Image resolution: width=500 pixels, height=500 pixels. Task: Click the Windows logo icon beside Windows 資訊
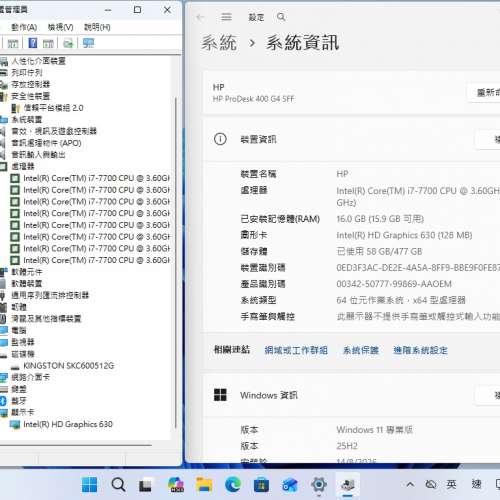click(x=220, y=395)
